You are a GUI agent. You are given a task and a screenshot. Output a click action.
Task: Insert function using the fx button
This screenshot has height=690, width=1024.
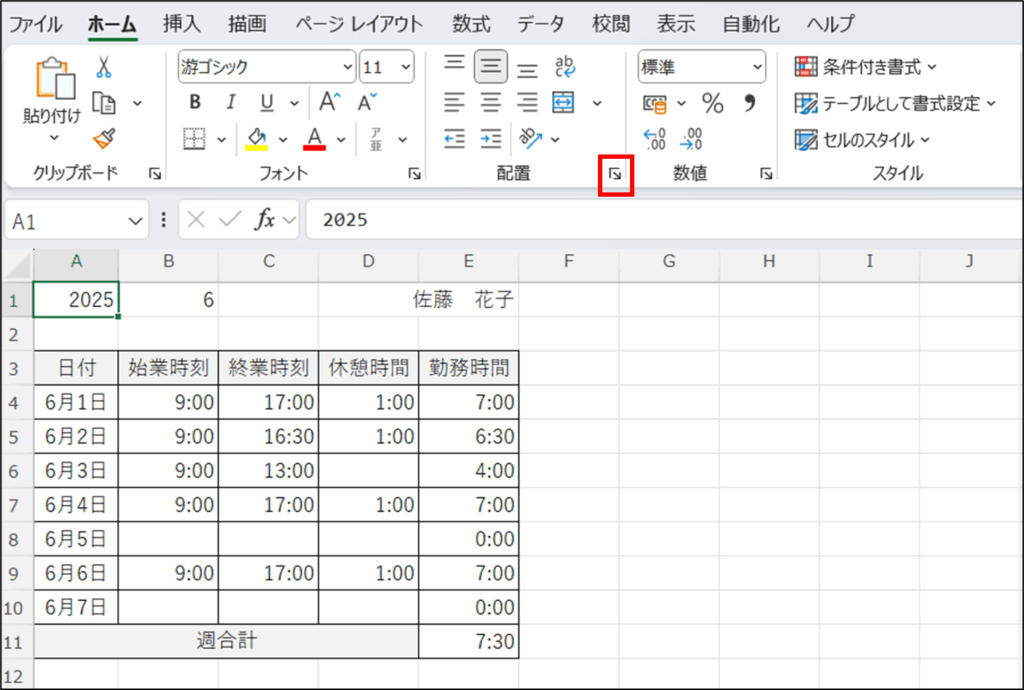[264, 220]
